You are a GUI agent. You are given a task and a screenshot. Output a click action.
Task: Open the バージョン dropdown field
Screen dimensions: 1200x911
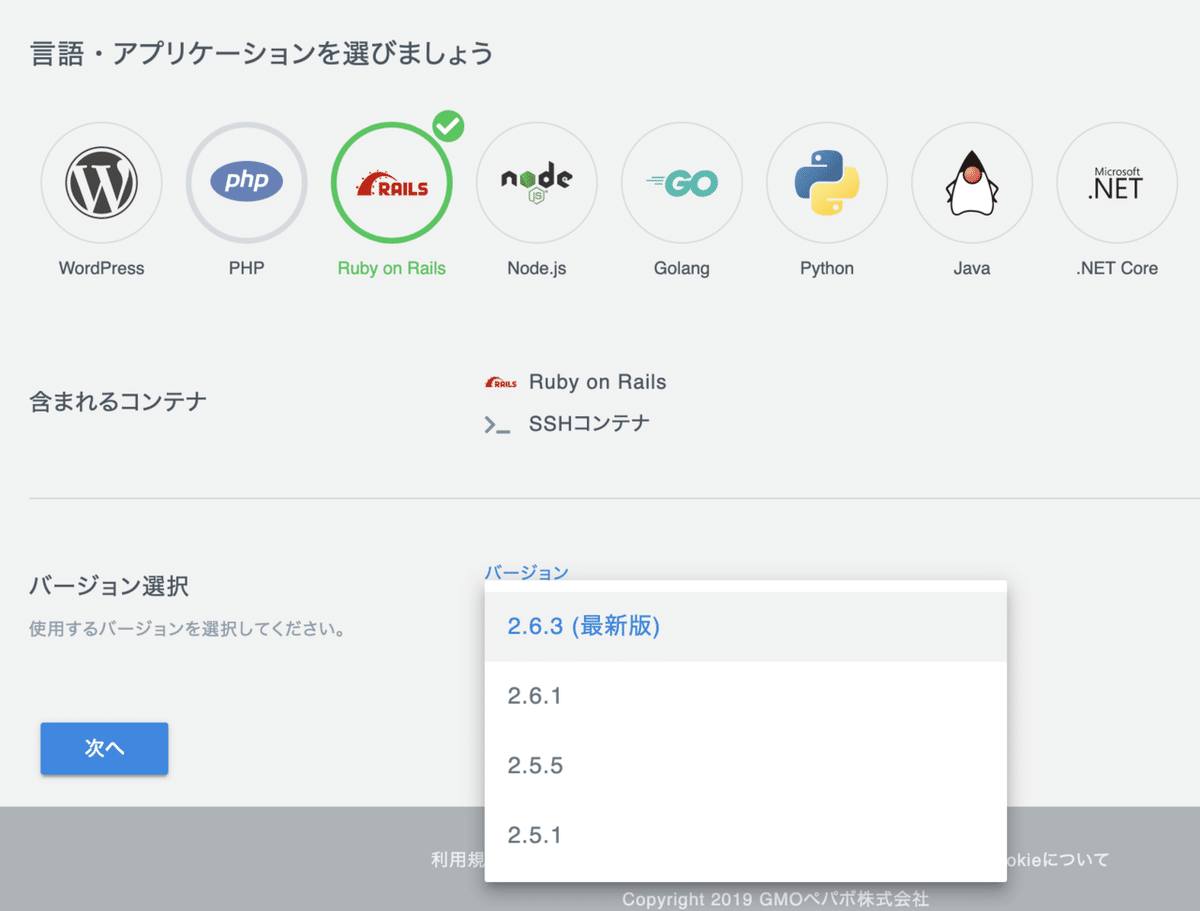pos(527,572)
